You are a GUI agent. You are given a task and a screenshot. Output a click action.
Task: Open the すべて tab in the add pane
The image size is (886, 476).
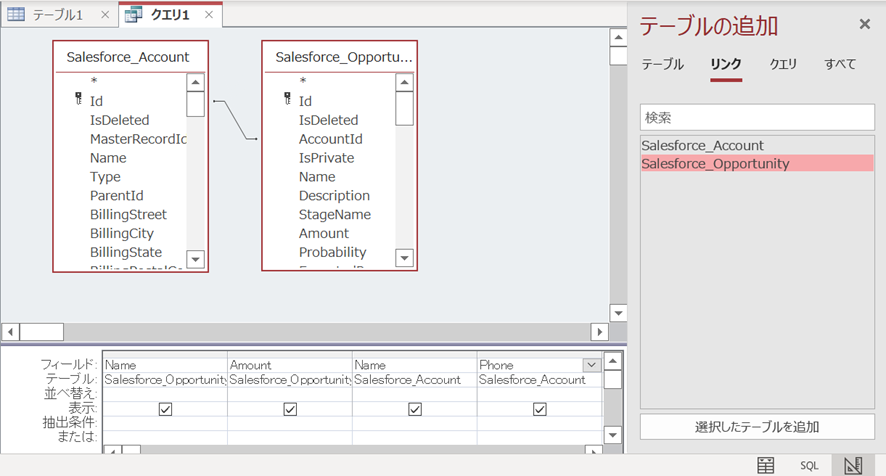(840, 64)
